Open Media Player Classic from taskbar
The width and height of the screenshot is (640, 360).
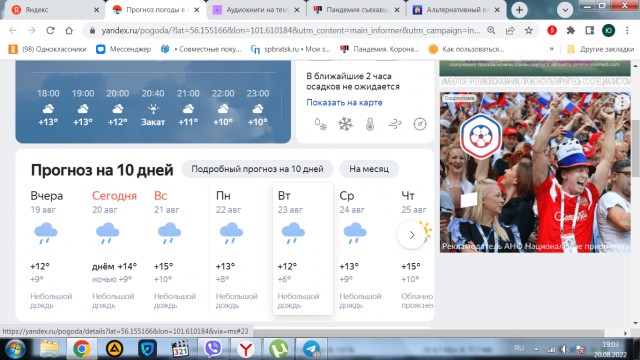pyautogui.click(x=180, y=349)
